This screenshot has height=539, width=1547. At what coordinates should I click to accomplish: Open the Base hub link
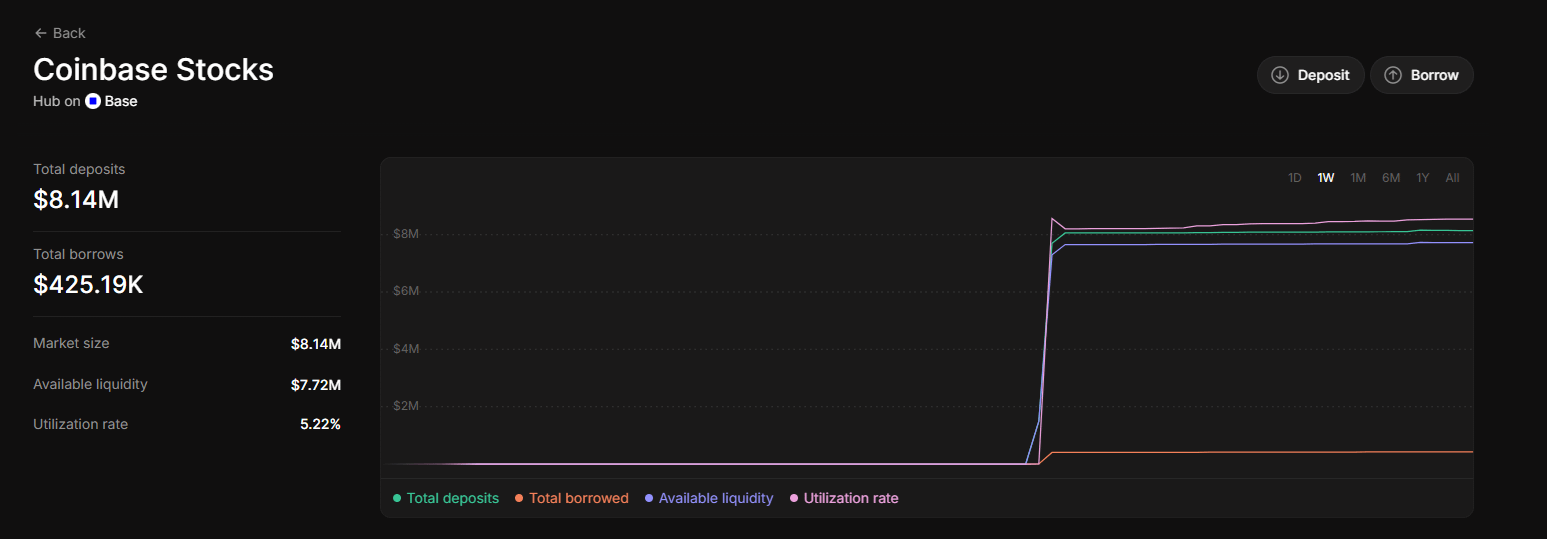111,101
